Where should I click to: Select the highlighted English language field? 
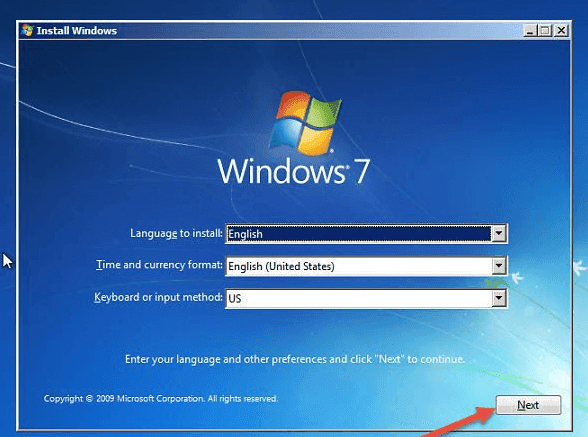click(x=358, y=234)
